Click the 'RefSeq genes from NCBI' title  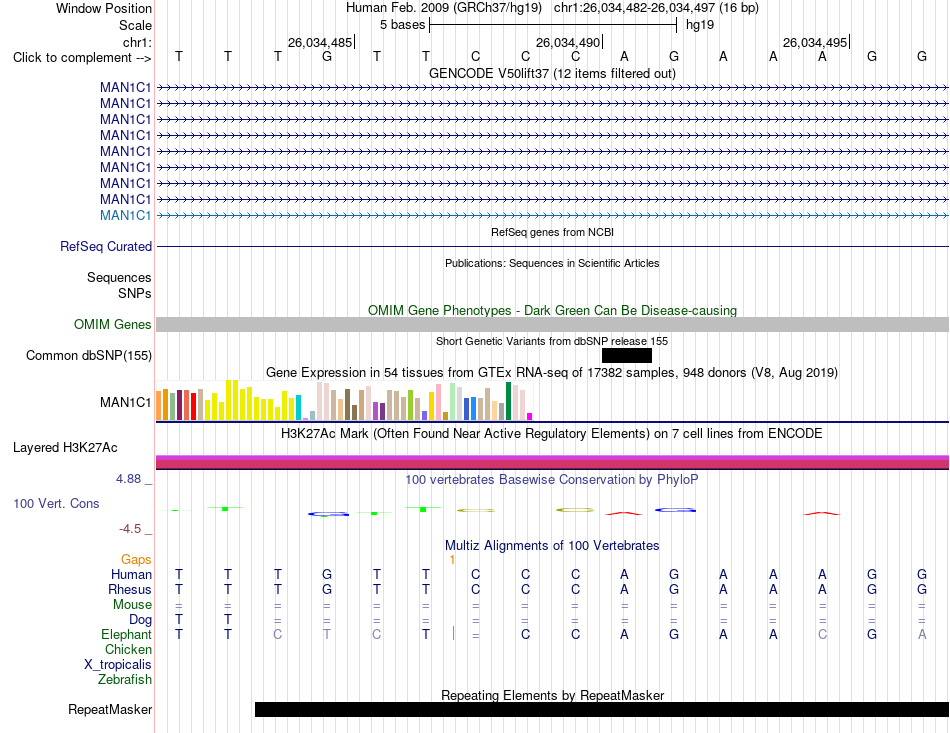(553, 232)
